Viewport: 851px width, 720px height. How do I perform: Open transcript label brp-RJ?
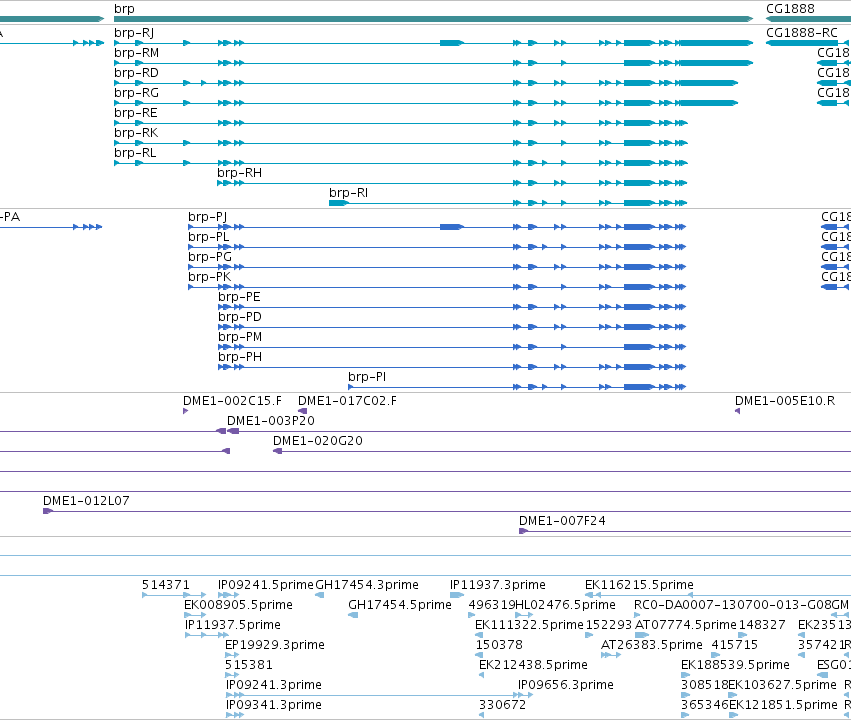[x=134, y=33]
